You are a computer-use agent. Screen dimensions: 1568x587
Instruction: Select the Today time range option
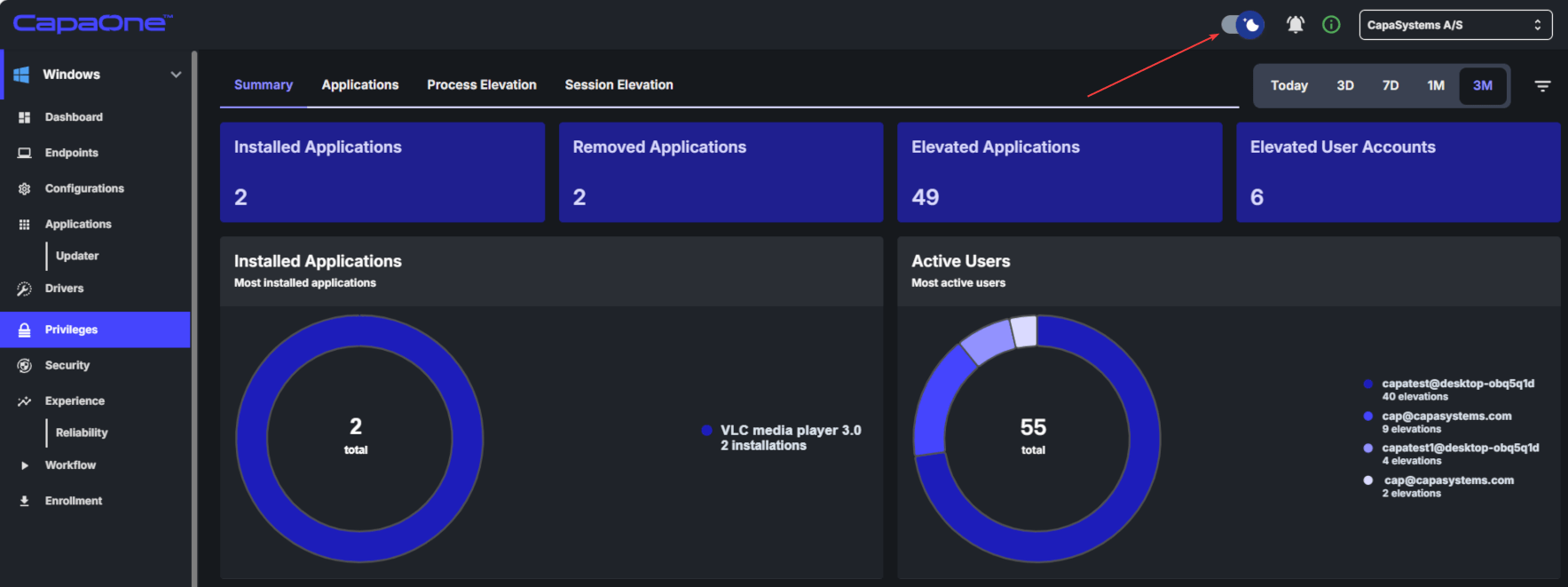coord(1288,86)
